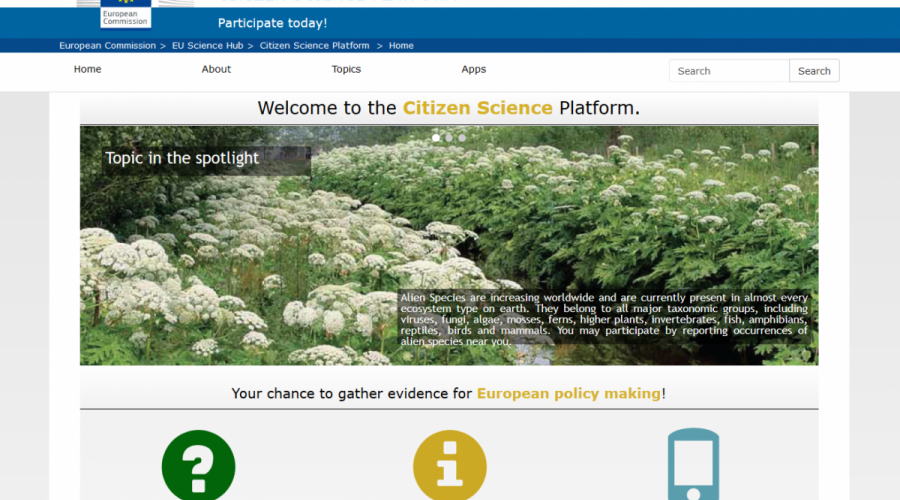Click the 'Topic in the spotlight' label
The height and width of the screenshot is (500, 900).
(x=182, y=158)
